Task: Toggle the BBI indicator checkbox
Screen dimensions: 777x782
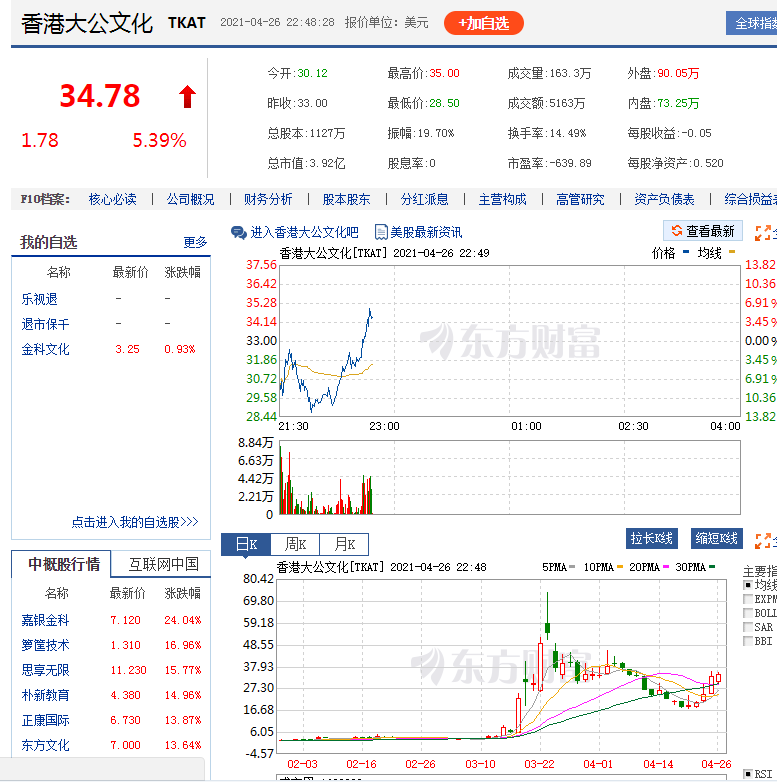Action: click(748, 641)
